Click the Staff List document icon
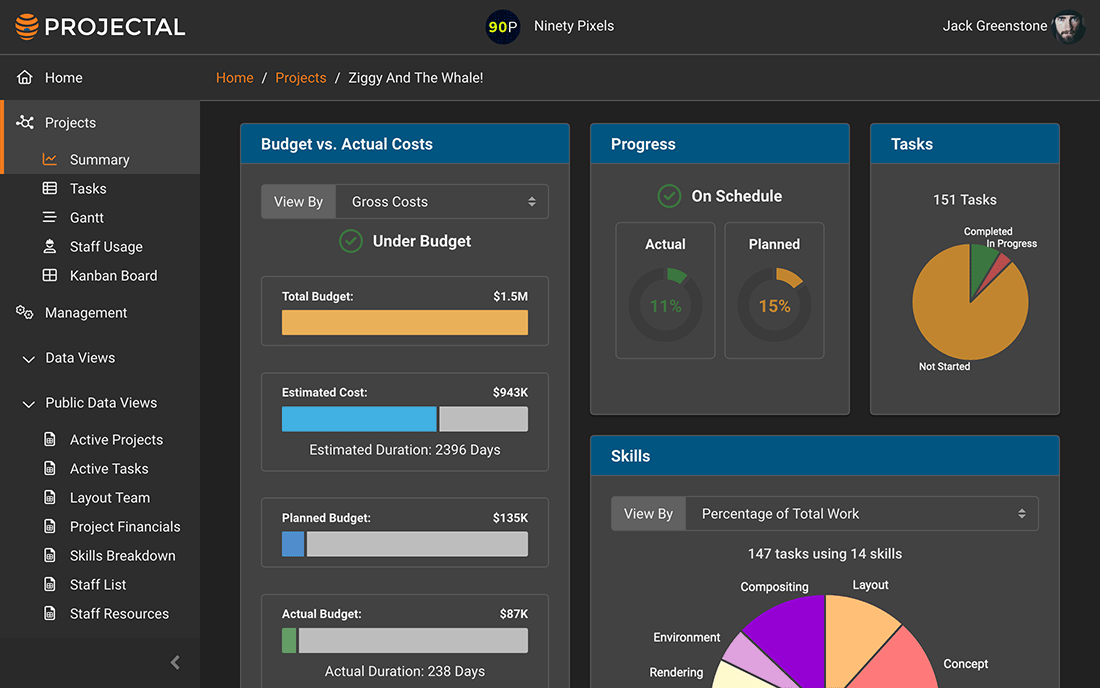This screenshot has height=688, width=1100. coord(49,584)
